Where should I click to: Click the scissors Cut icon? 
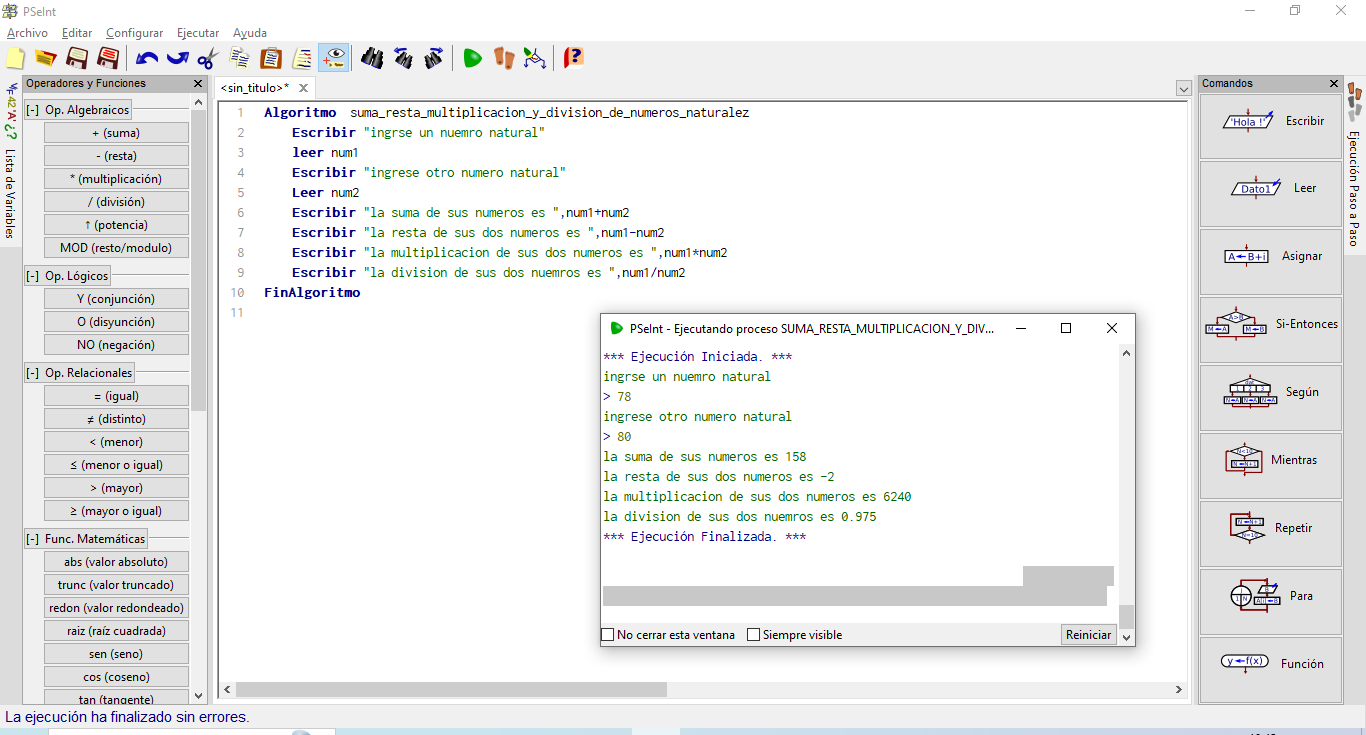[x=207, y=58]
